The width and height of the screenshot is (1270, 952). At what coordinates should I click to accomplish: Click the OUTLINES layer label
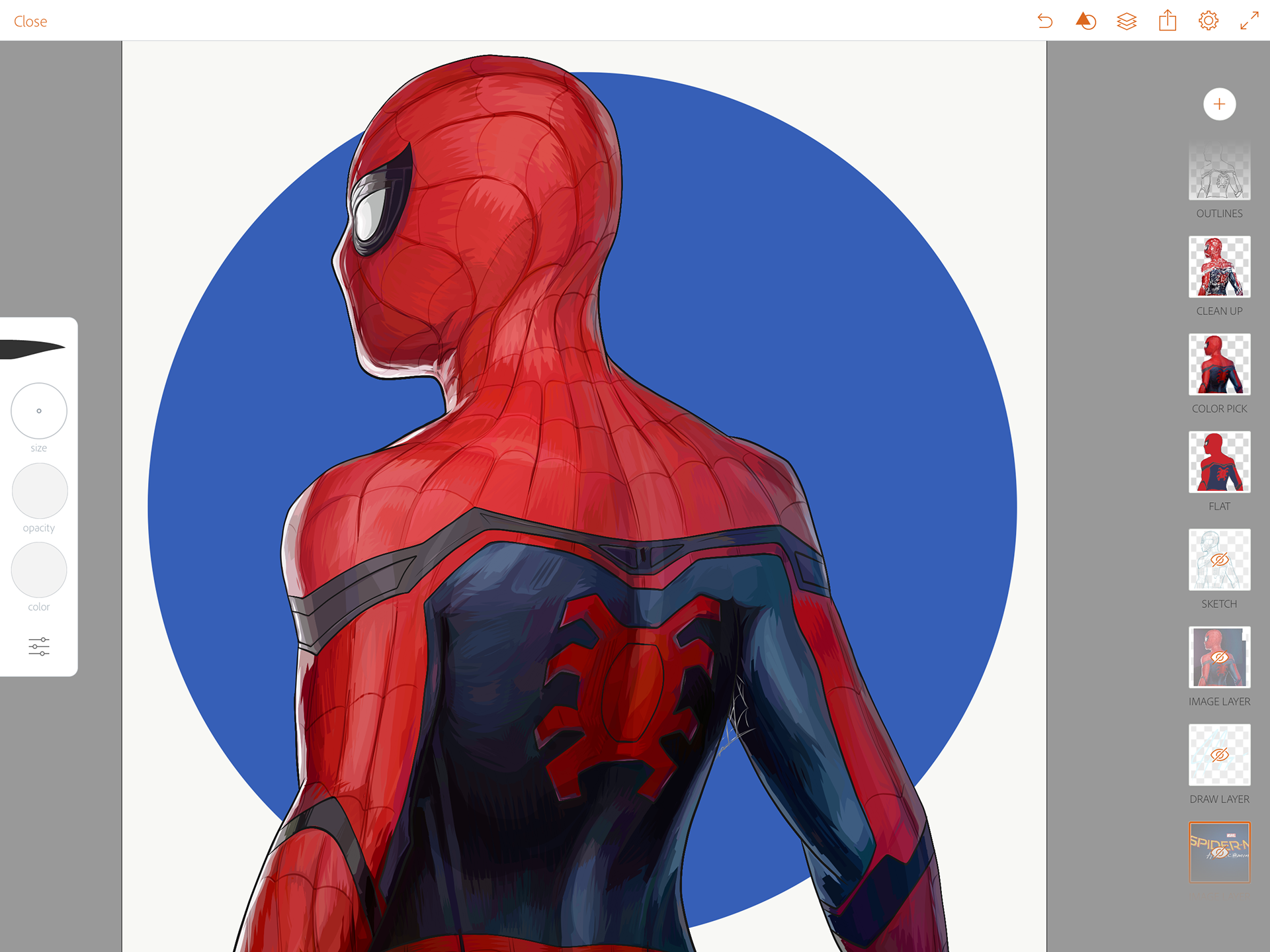[x=1219, y=214]
